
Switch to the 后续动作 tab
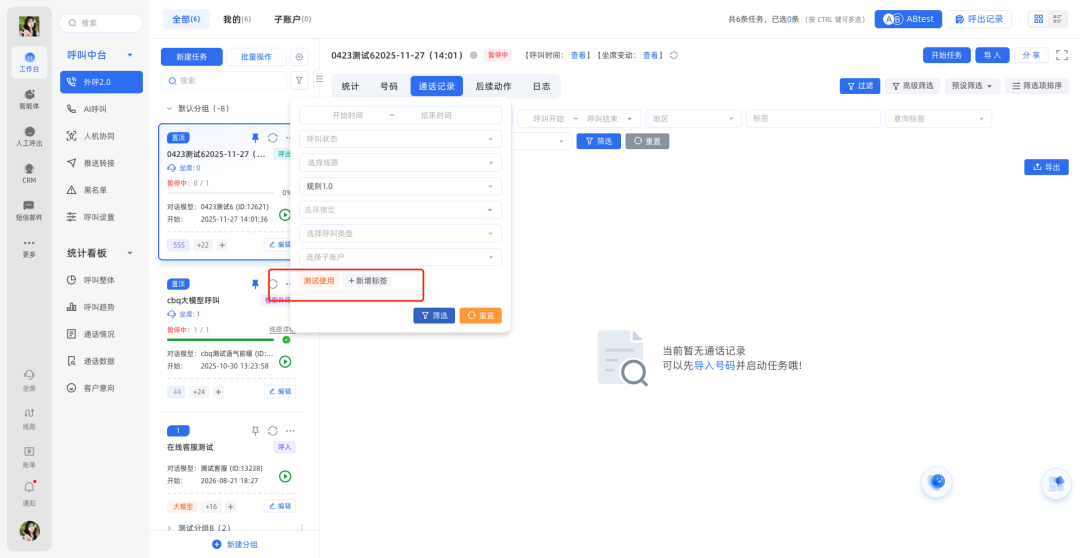pos(493,86)
